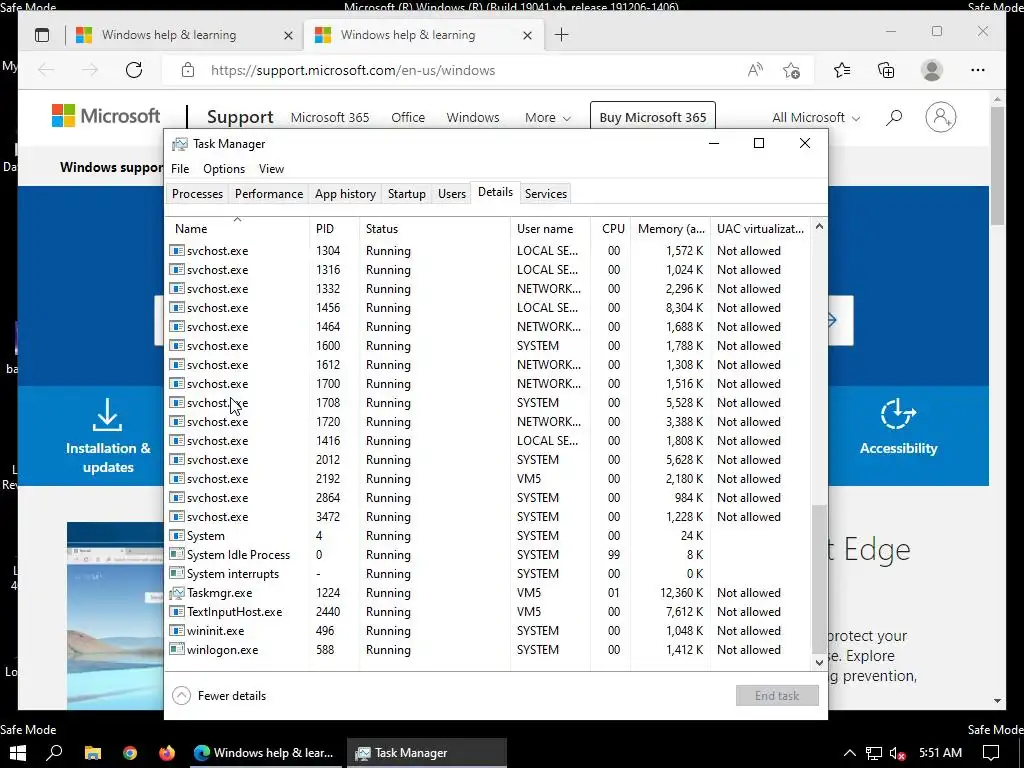Open File Explorer from the taskbar

[93, 753]
